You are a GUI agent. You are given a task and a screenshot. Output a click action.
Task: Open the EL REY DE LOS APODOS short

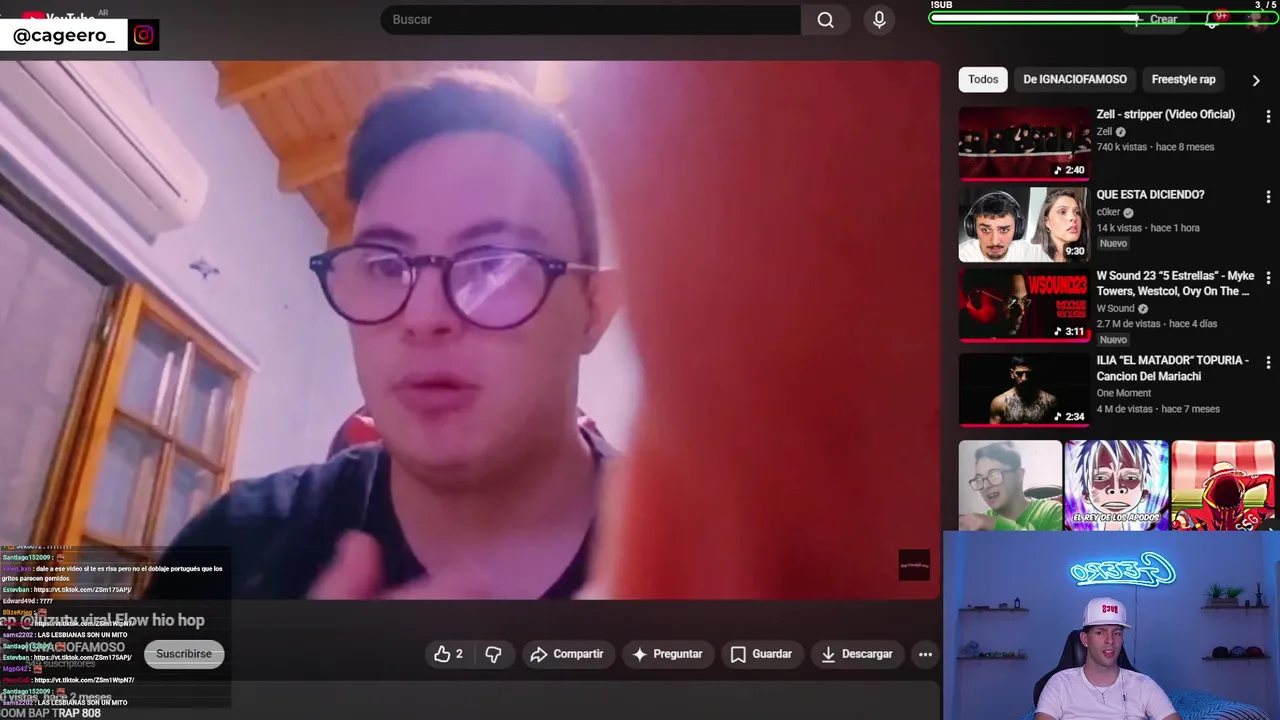coord(1116,485)
